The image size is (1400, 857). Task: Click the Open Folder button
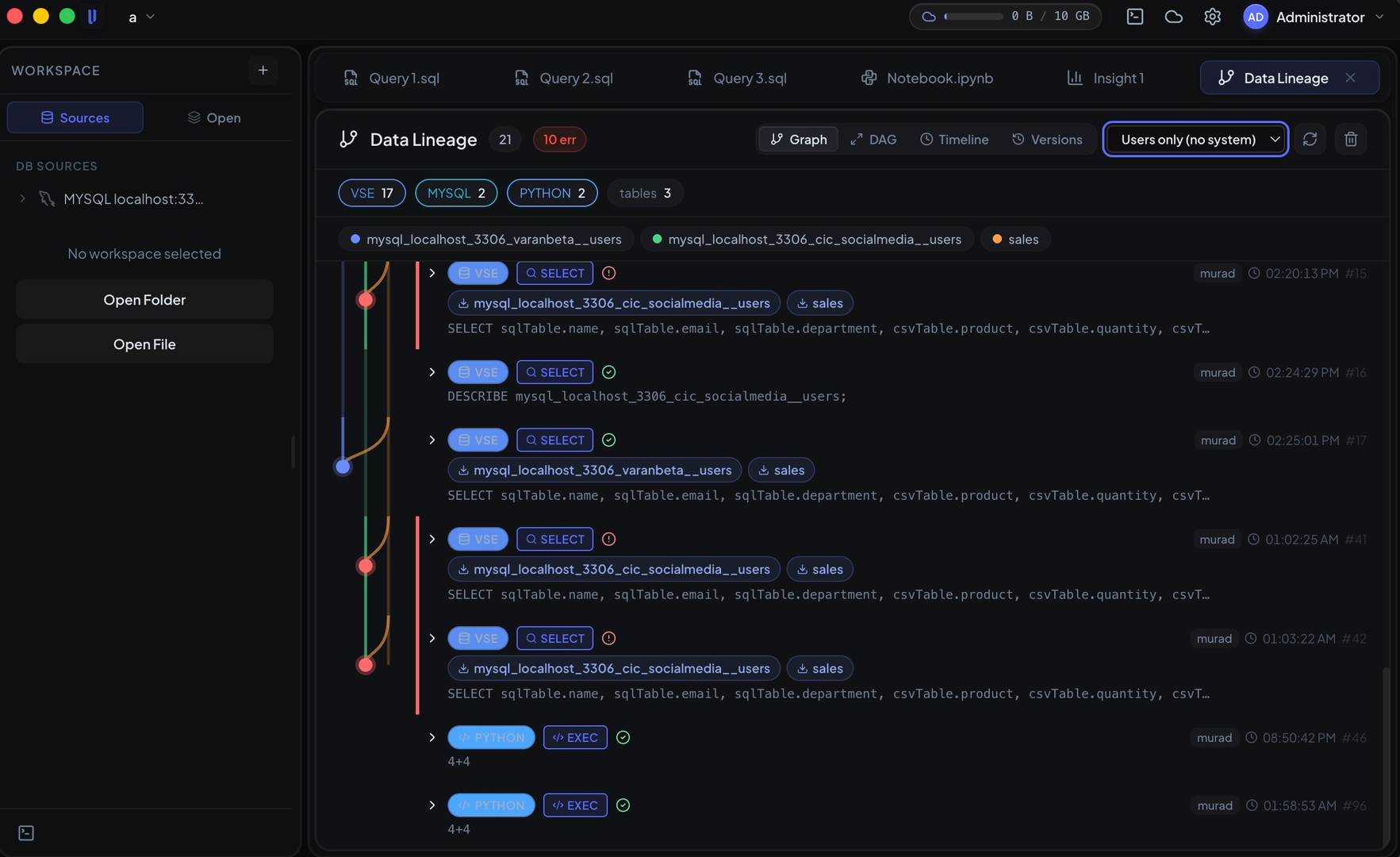point(144,299)
